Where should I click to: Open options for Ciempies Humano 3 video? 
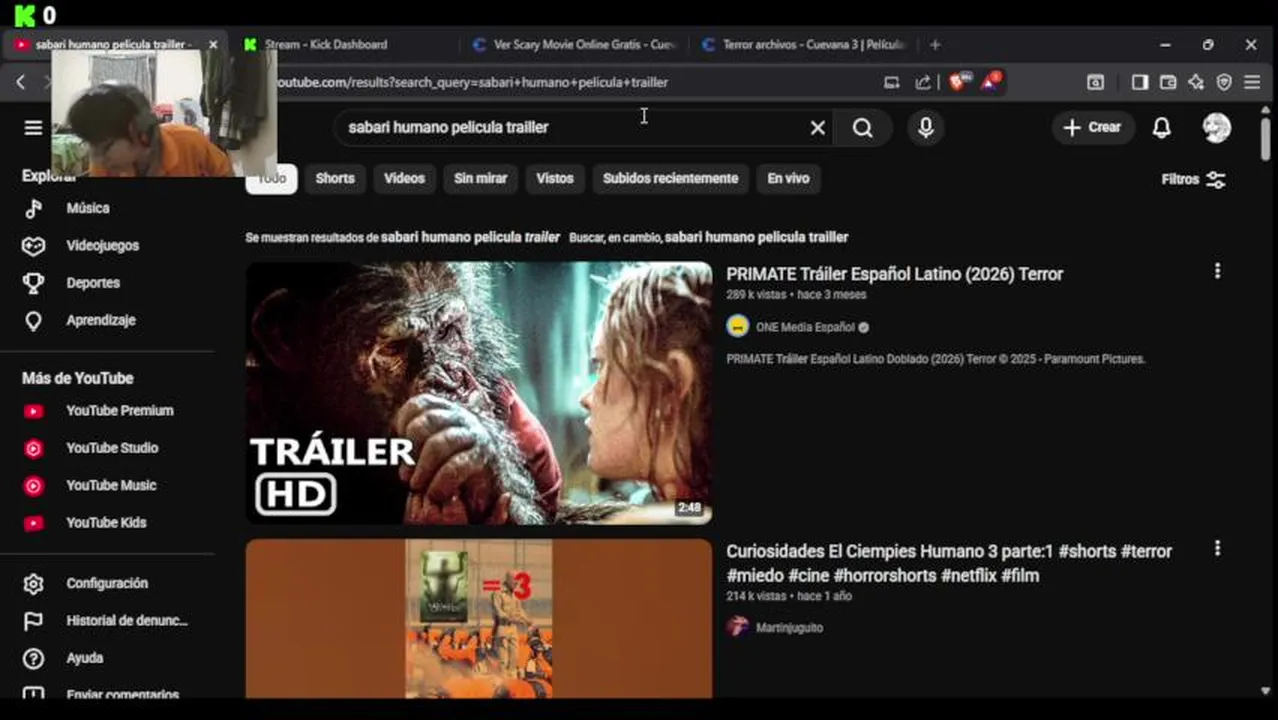(1217, 548)
